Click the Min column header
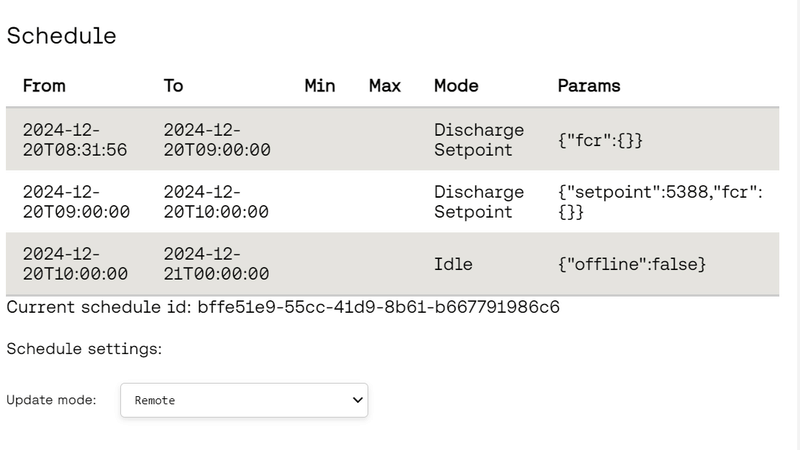Image resolution: width=800 pixels, height=450 pixels. click(x=319, y=86)
